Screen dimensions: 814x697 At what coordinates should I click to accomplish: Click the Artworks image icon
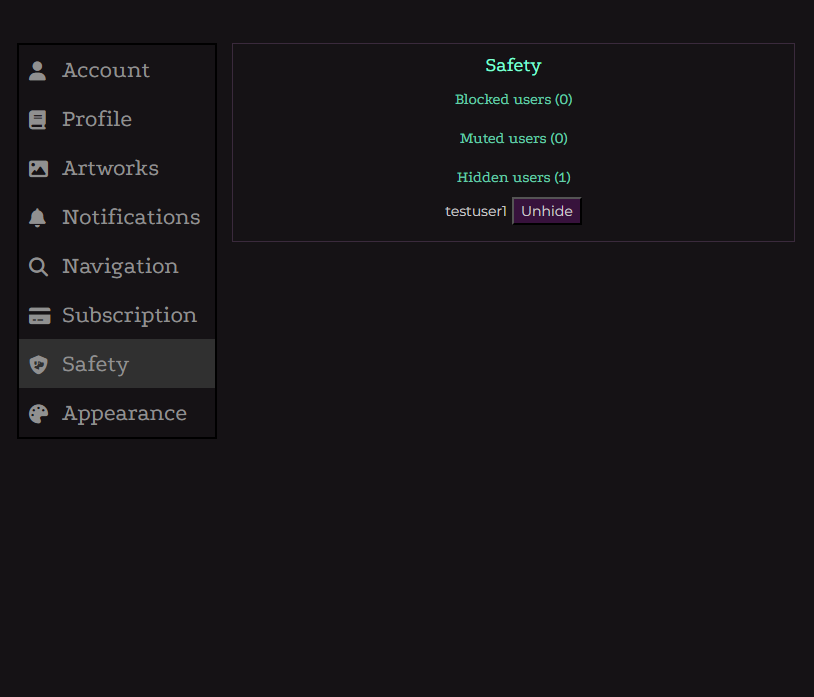38,169
